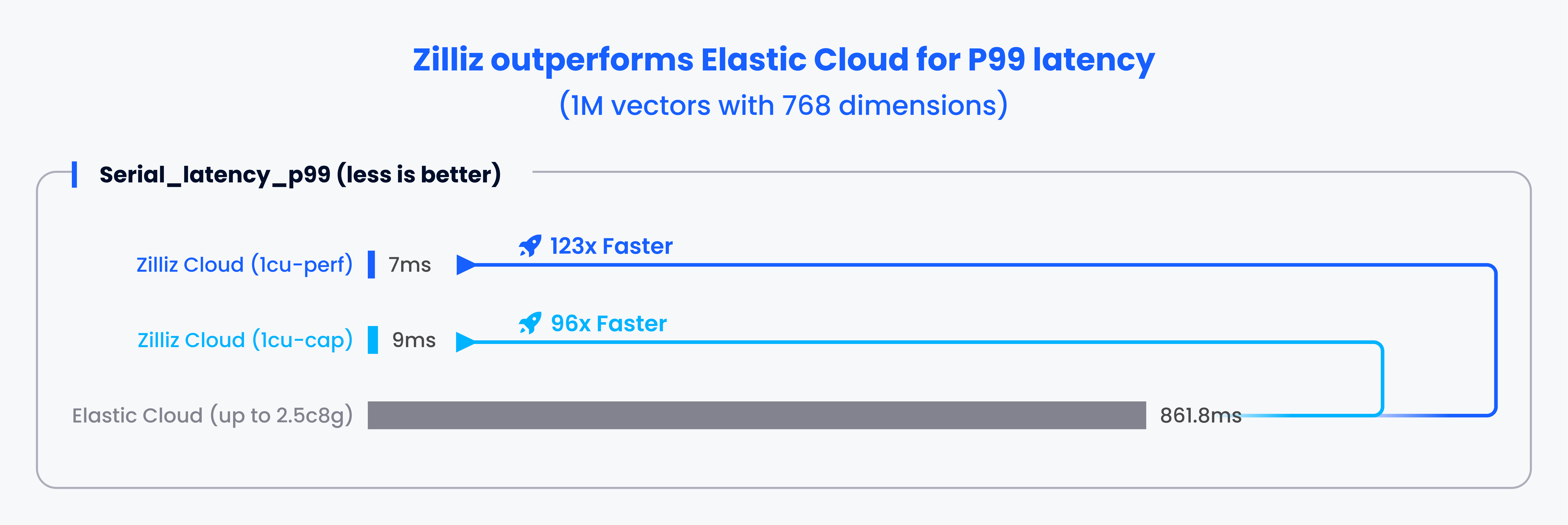Click the 1M vectors with 768 dimensions subtitle
The height and width of the screenshot is (525, 1568).
pyautogui.click(x=783, y=105)
